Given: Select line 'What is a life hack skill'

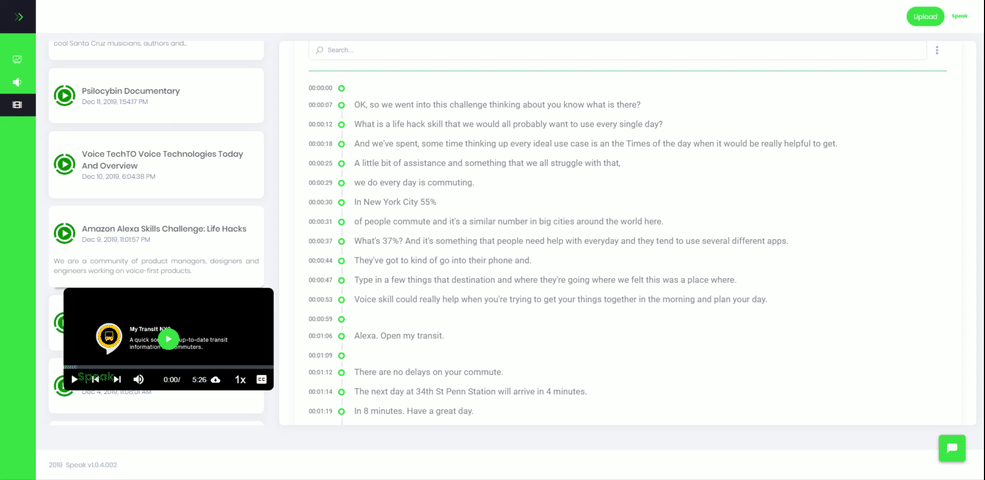Looking at the screenshot, I should [x=508, y=124].
